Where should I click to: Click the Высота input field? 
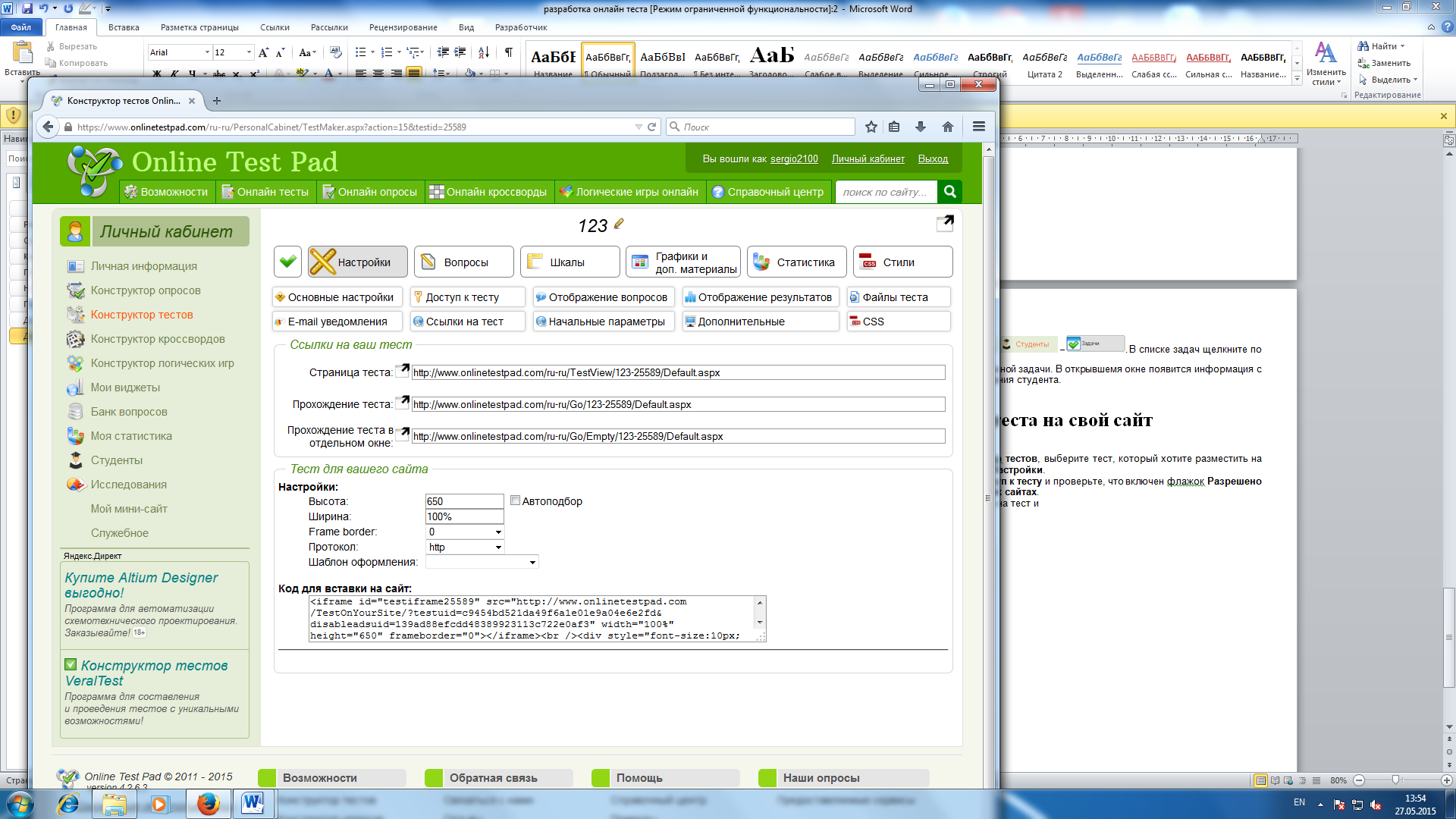(465, 501)
